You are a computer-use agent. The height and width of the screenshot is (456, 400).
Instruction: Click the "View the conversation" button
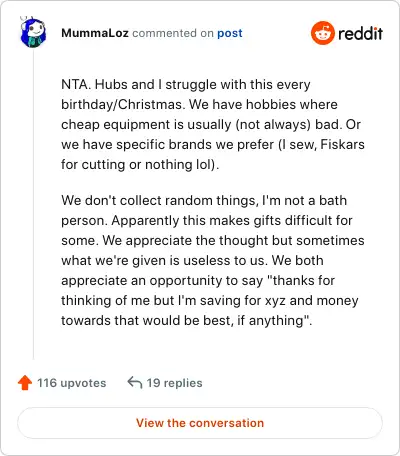[200, 423]
